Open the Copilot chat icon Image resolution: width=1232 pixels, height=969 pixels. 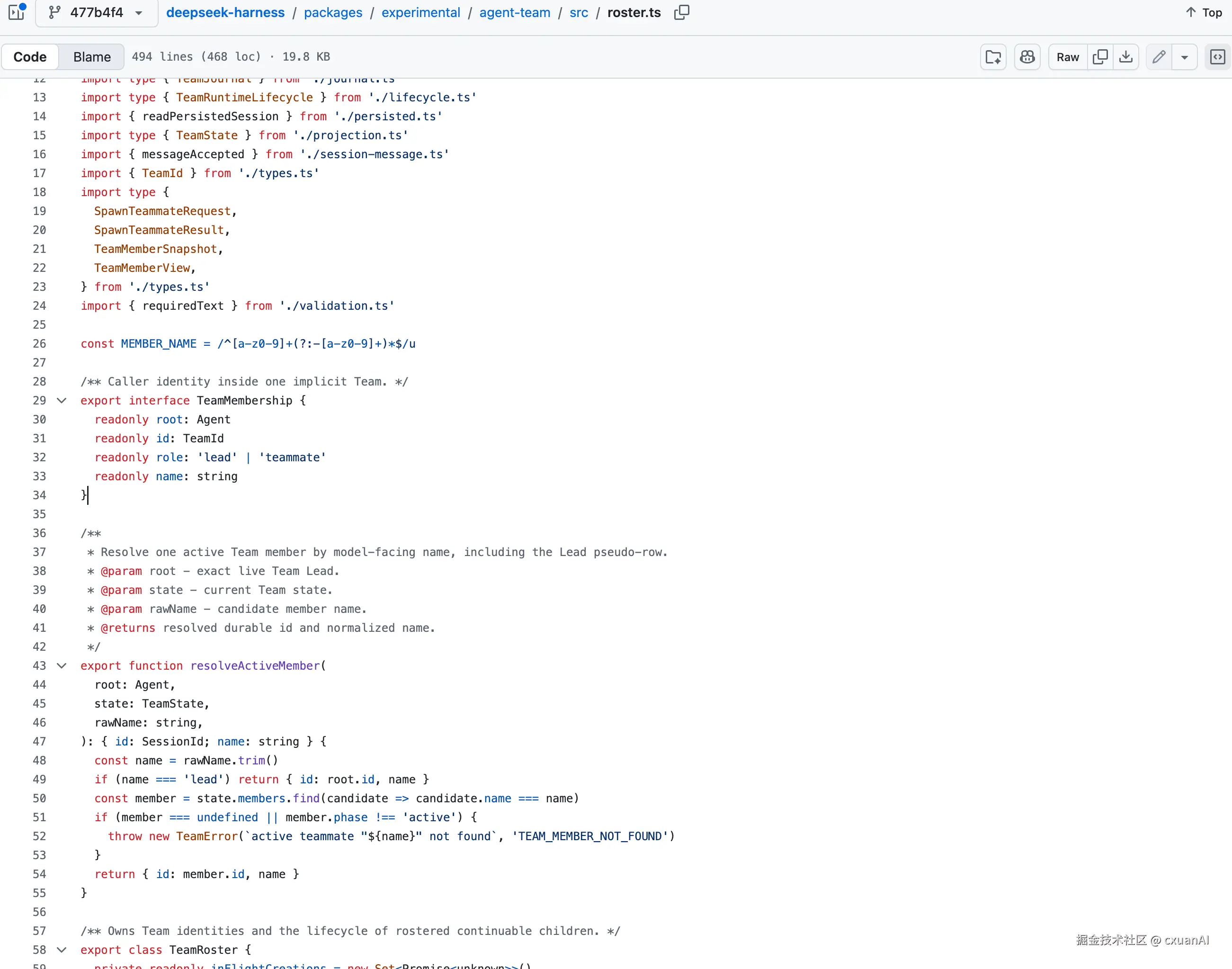[x=1027, y=57]
